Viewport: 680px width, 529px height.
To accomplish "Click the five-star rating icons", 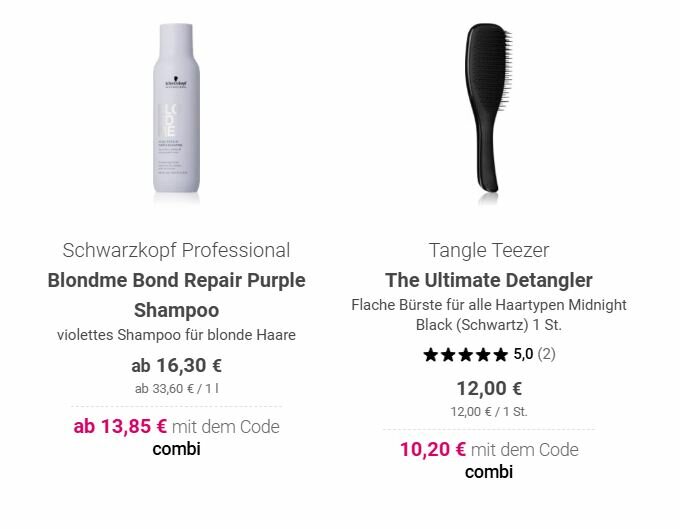I will [x=465, y=354].
